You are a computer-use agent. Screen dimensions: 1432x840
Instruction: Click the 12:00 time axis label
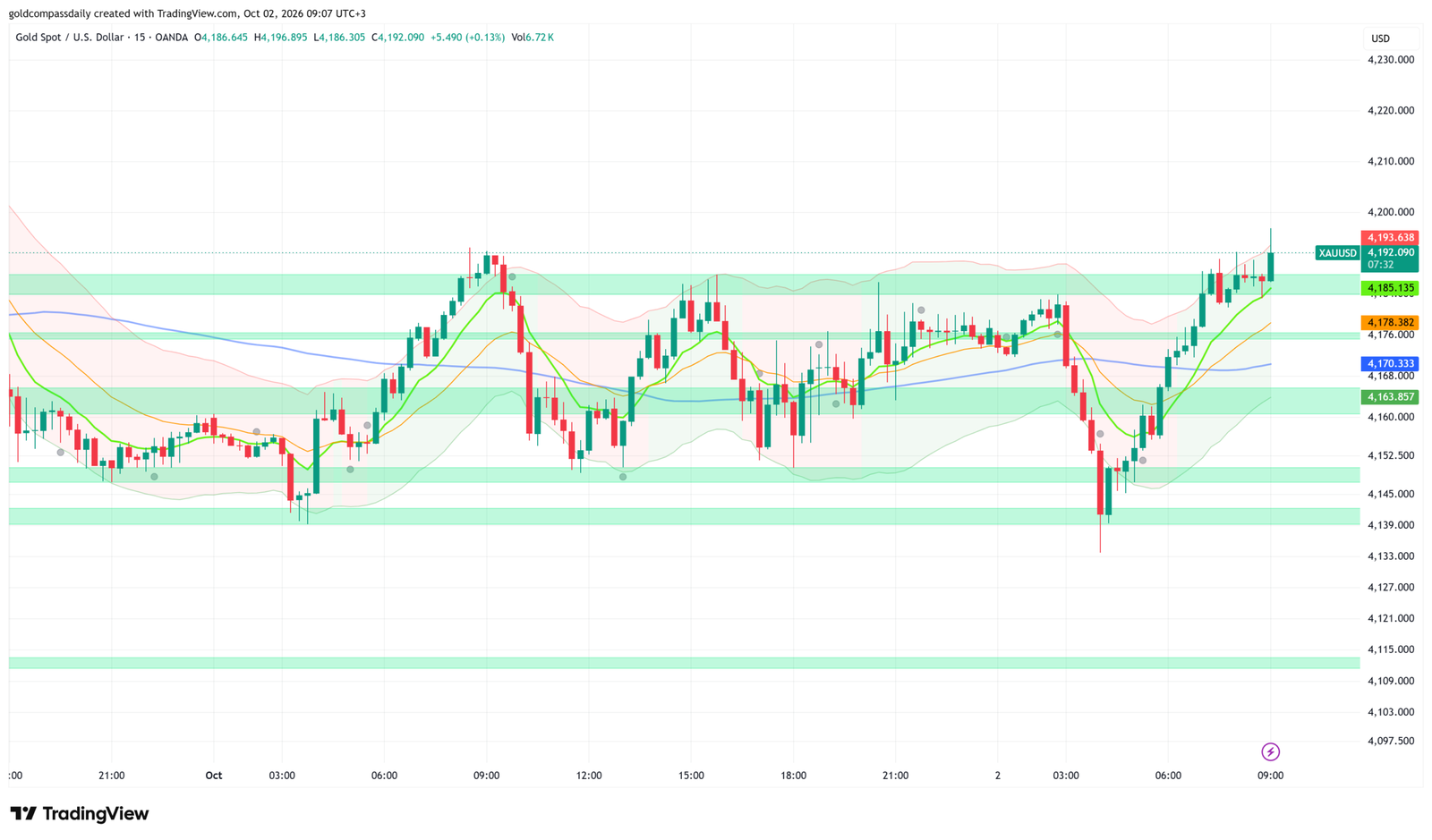[589, 776]
